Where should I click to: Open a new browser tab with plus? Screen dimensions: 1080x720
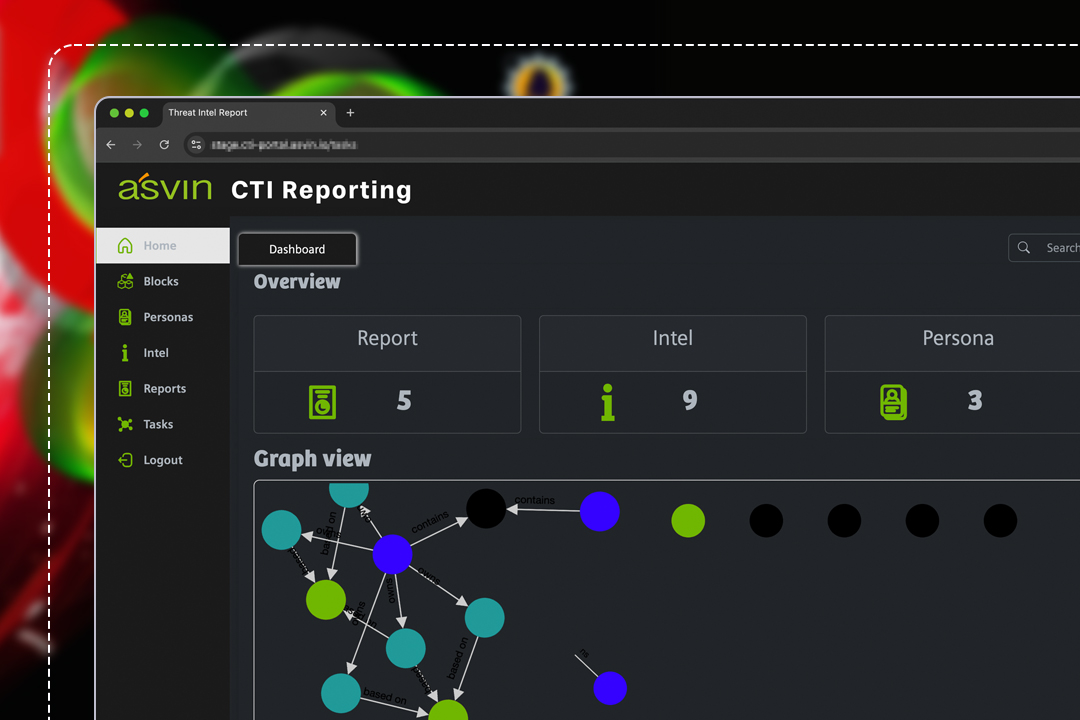click(x=350, y=113)
